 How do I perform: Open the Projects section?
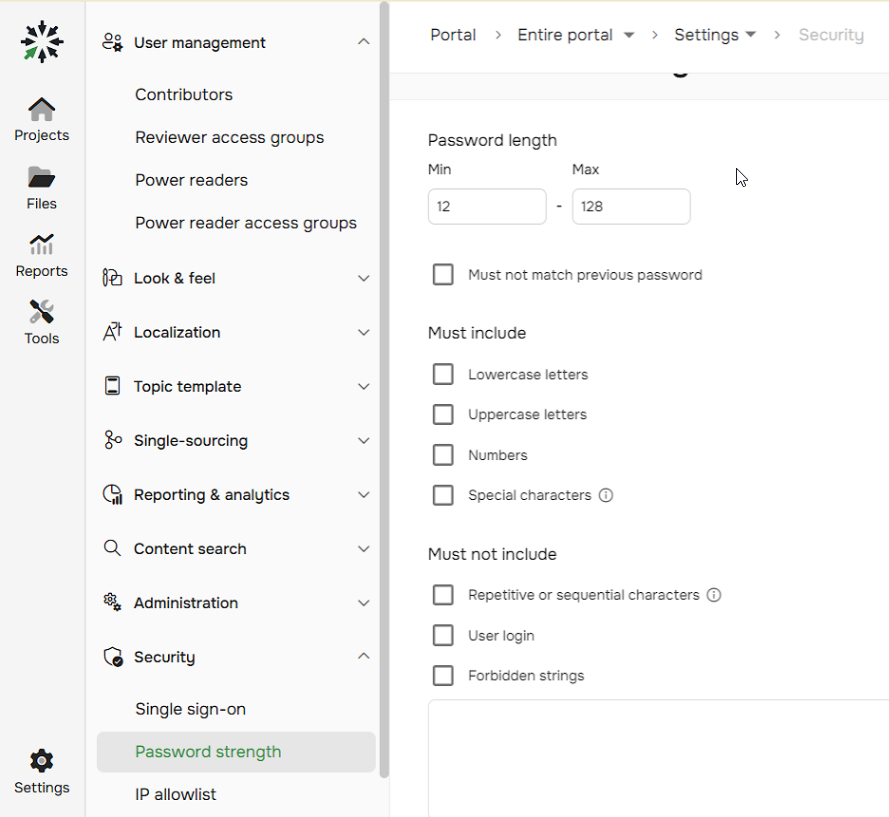pyautogui.click(x=41, y=118)
